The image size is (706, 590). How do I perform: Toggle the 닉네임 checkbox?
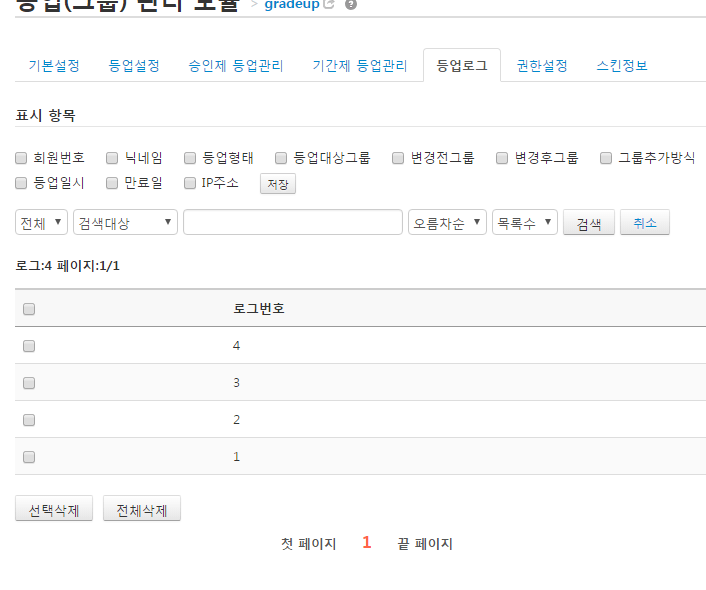click(x=112, y=158)
